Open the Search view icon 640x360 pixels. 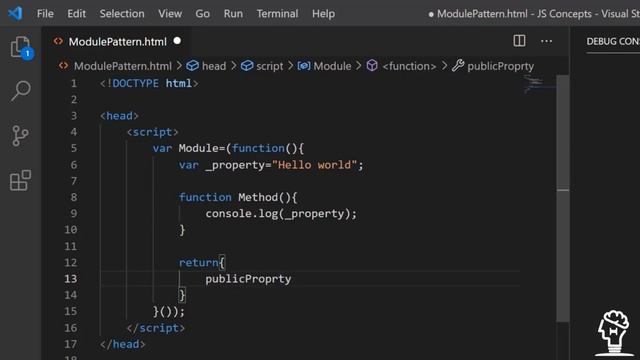[x=20, y=91]
